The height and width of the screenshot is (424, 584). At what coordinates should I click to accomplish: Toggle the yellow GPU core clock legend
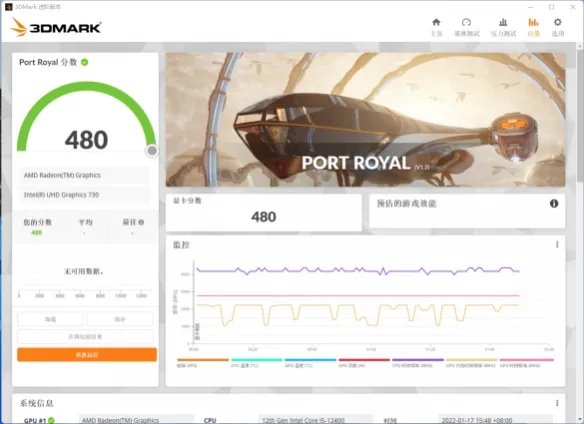tap(472, 363)
